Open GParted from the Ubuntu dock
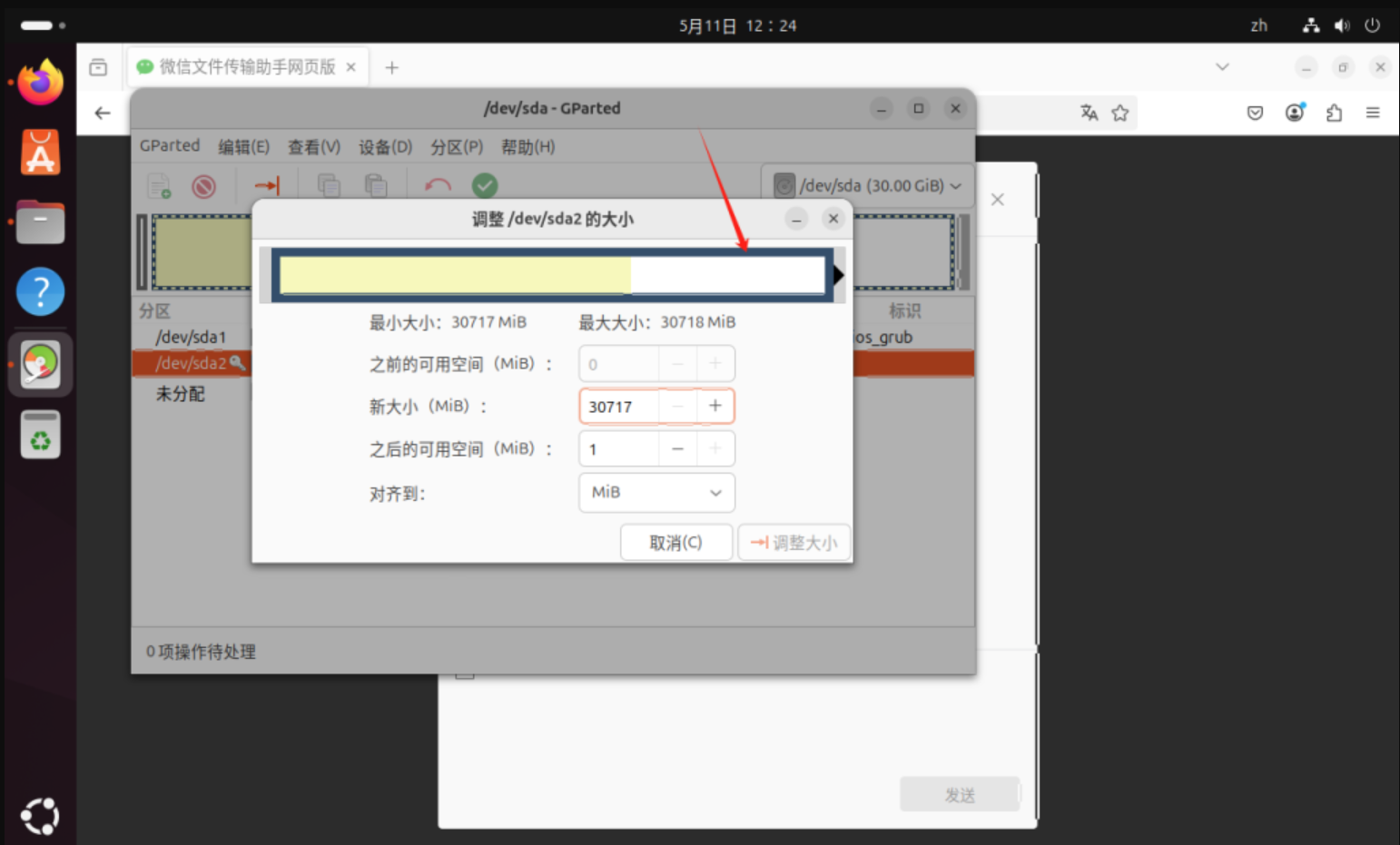Viewport: 1400px width, 845px height. tap(40, 364)
